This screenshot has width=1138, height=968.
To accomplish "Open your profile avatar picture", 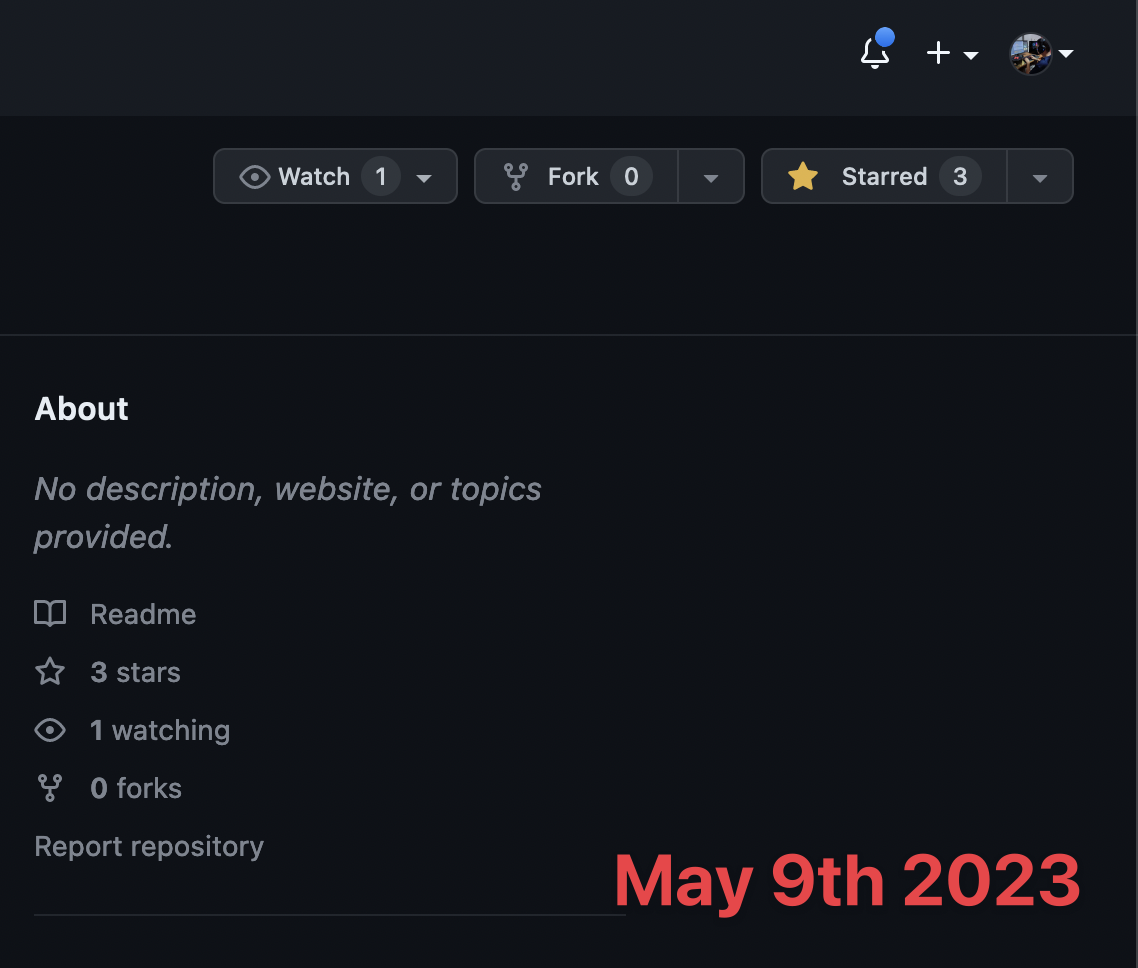I will point(1031,54).
